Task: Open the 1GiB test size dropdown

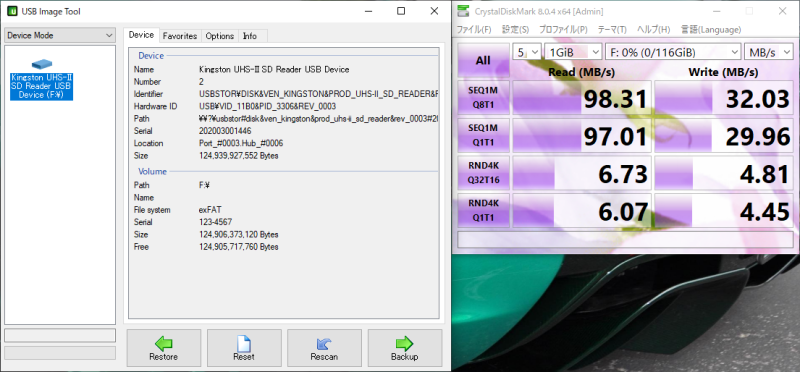Action: click(573, 52)
